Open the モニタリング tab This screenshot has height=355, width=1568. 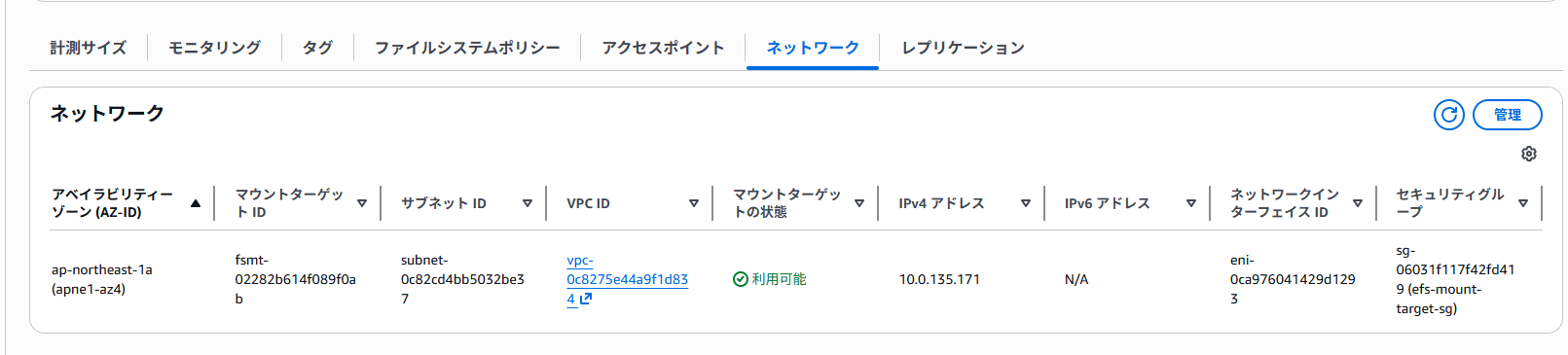click(x=215, y=48)
